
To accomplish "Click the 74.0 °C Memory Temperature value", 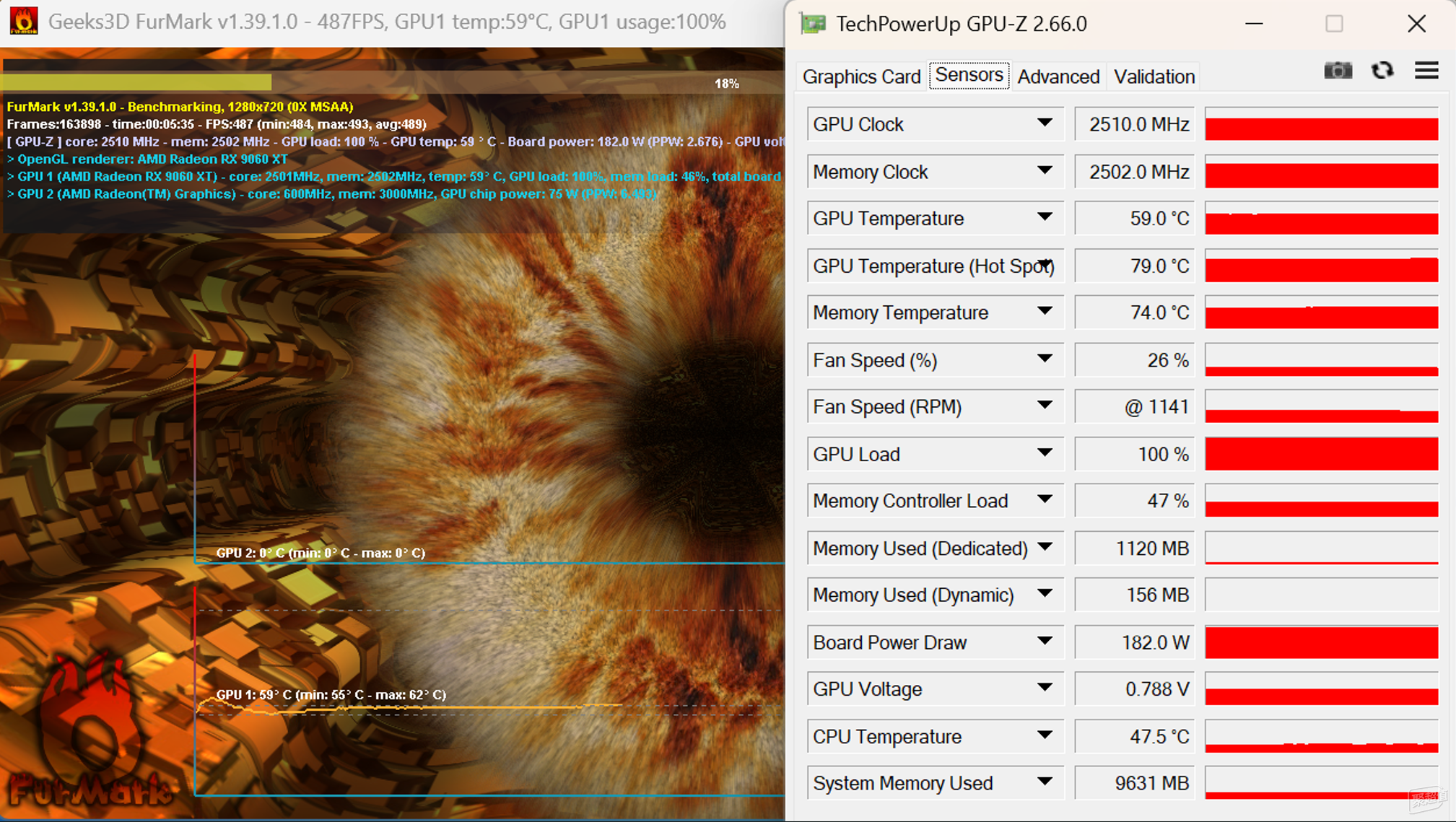I will tap(1134, 312).
